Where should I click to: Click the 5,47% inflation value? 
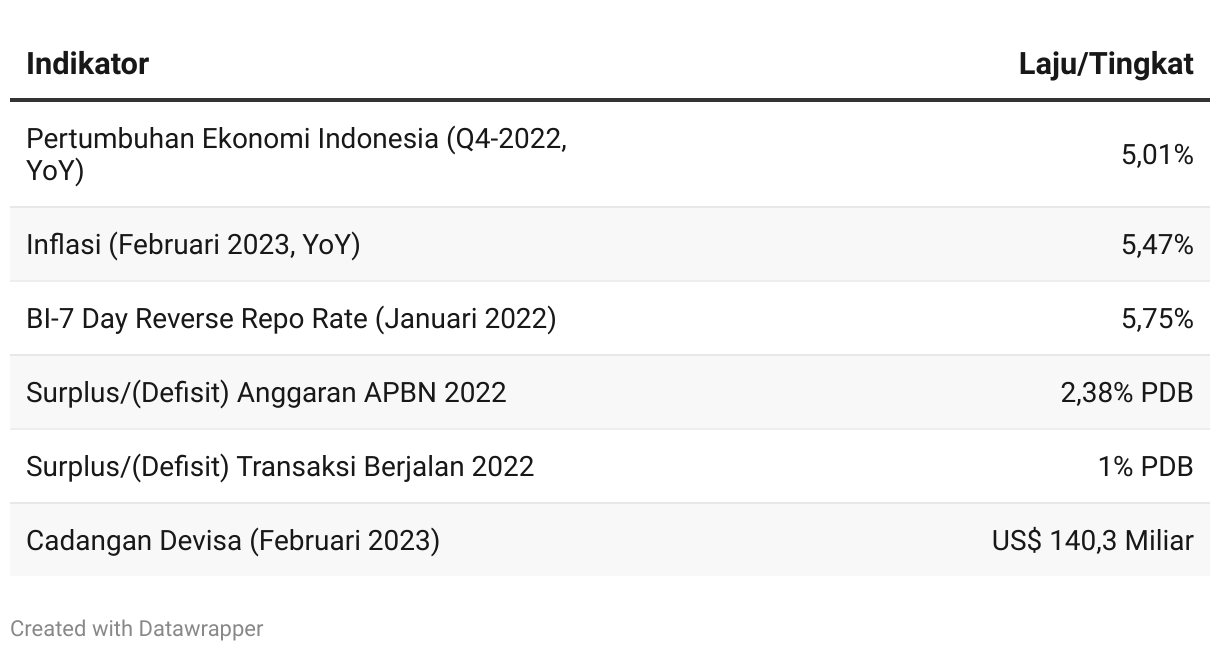point(1157,244)
